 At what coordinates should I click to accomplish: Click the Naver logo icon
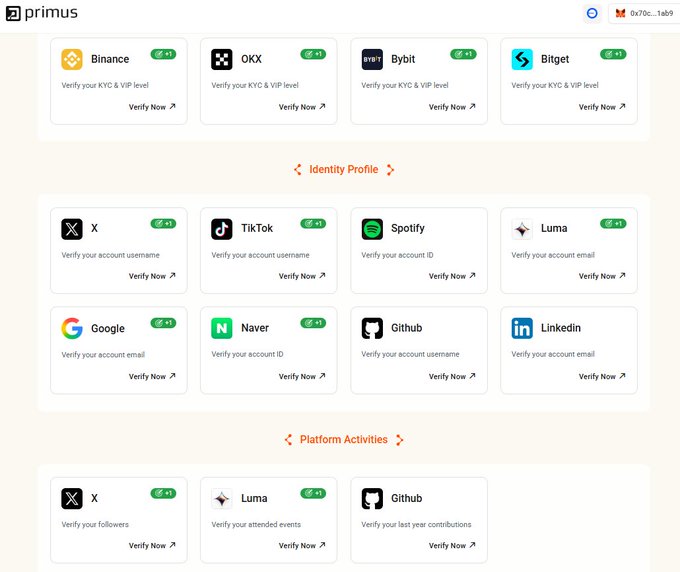222,328
